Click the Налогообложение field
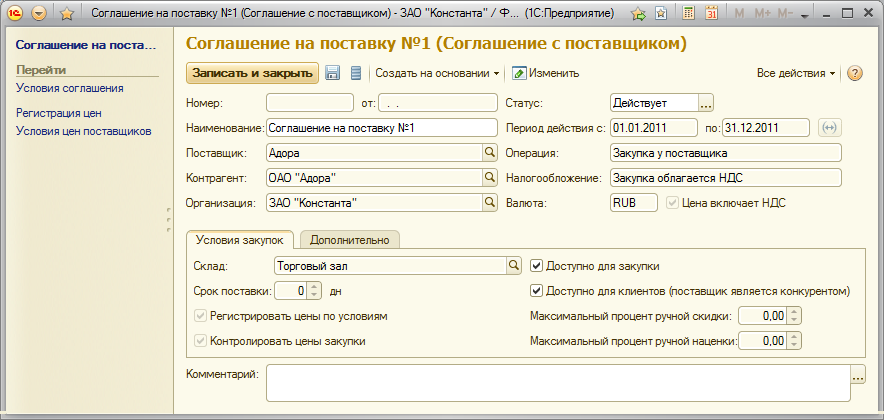 726,178
